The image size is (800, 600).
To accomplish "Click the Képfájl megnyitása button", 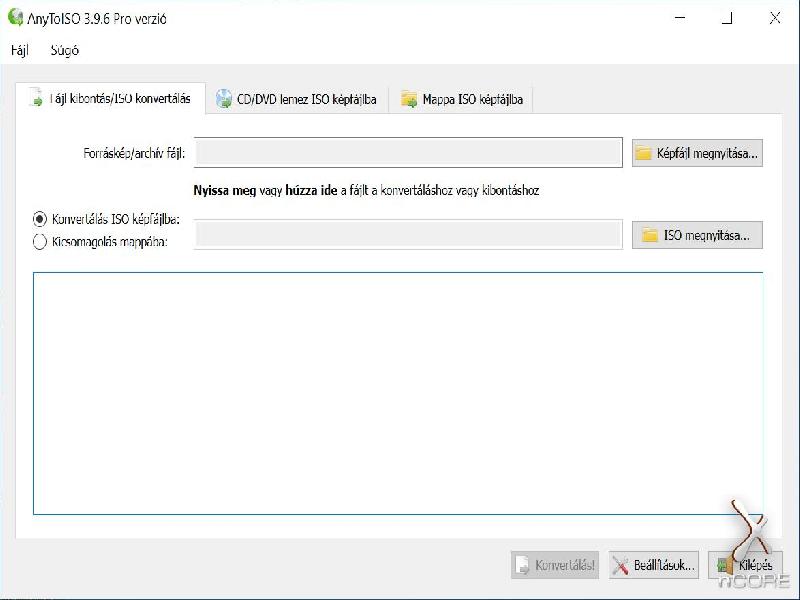I will (x=697, y=153).
